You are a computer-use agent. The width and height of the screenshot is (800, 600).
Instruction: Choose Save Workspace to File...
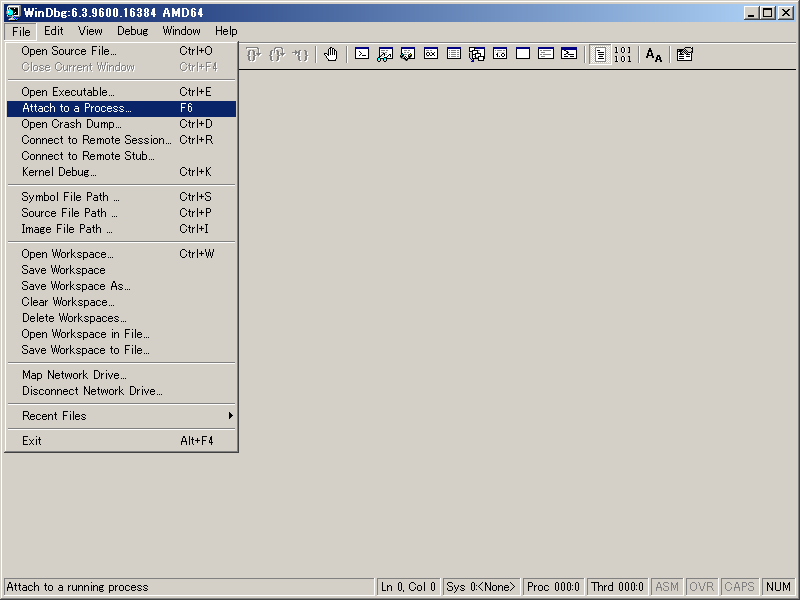pos(121,350)
